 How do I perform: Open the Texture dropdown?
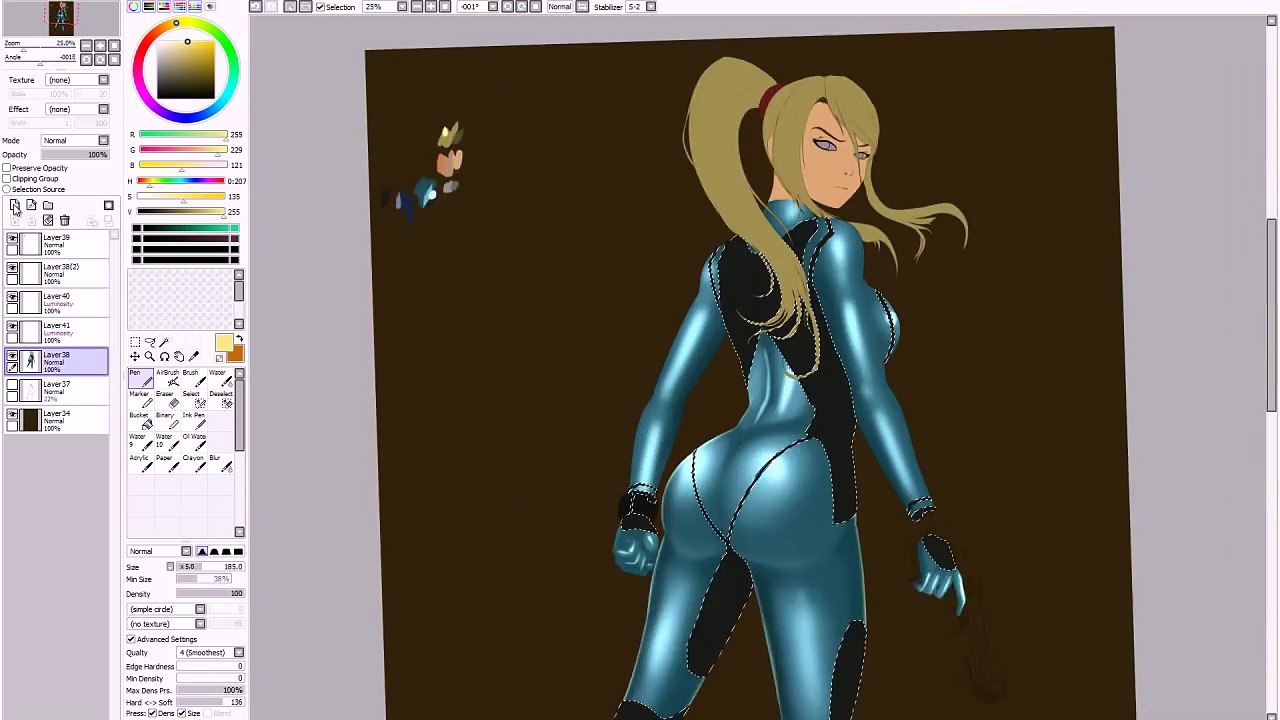pyautogui.click(x=76, y=80)
